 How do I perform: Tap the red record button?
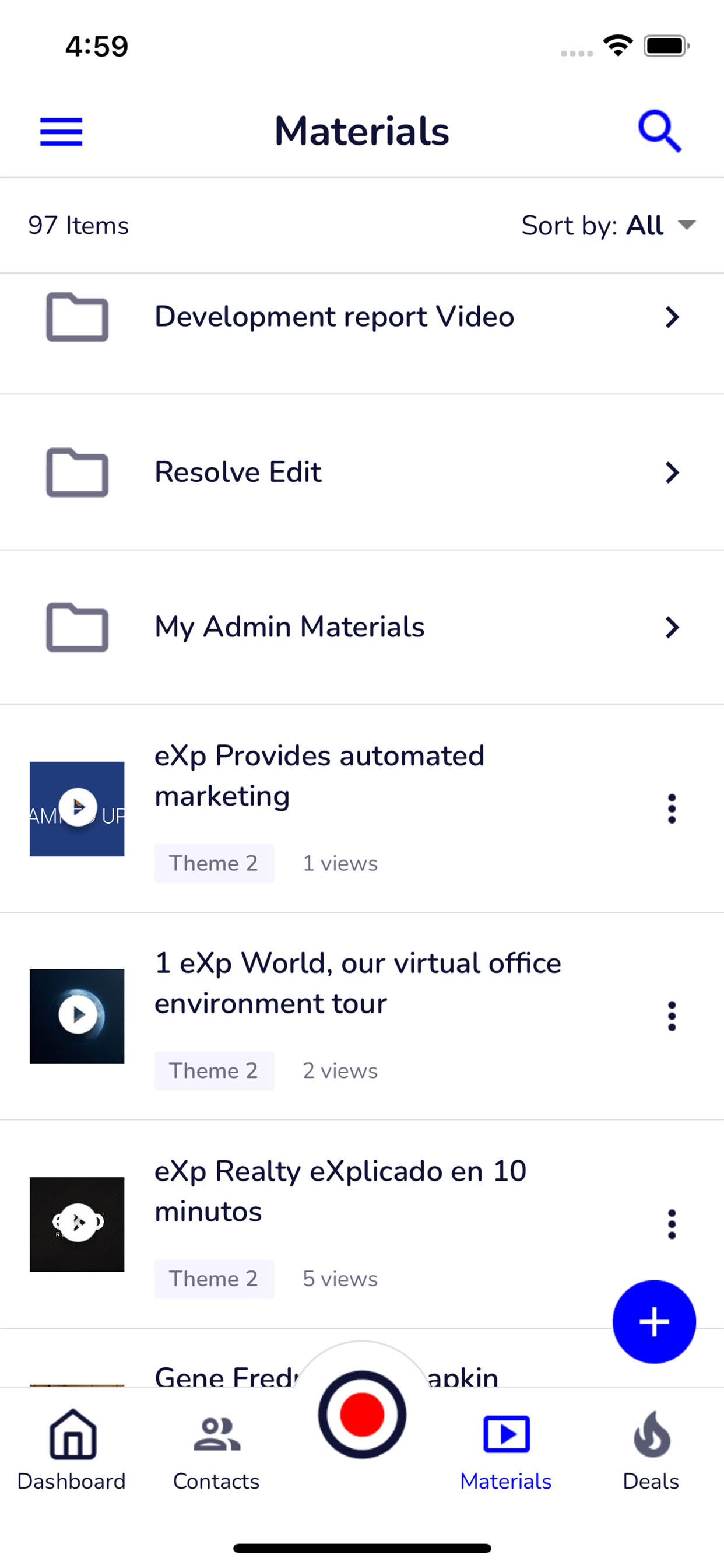pos(362,1414)
